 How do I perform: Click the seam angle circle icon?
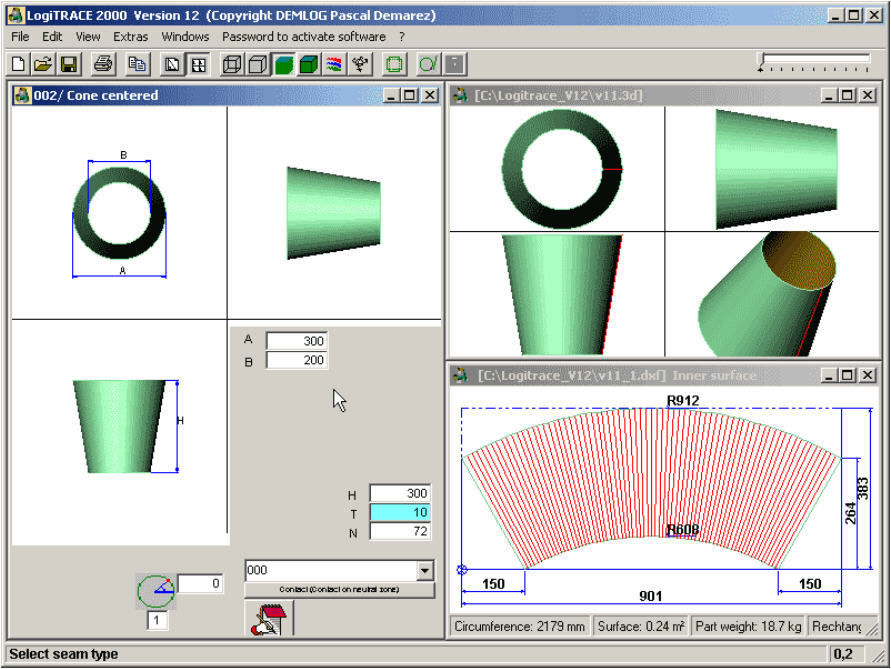click(155, 590)
